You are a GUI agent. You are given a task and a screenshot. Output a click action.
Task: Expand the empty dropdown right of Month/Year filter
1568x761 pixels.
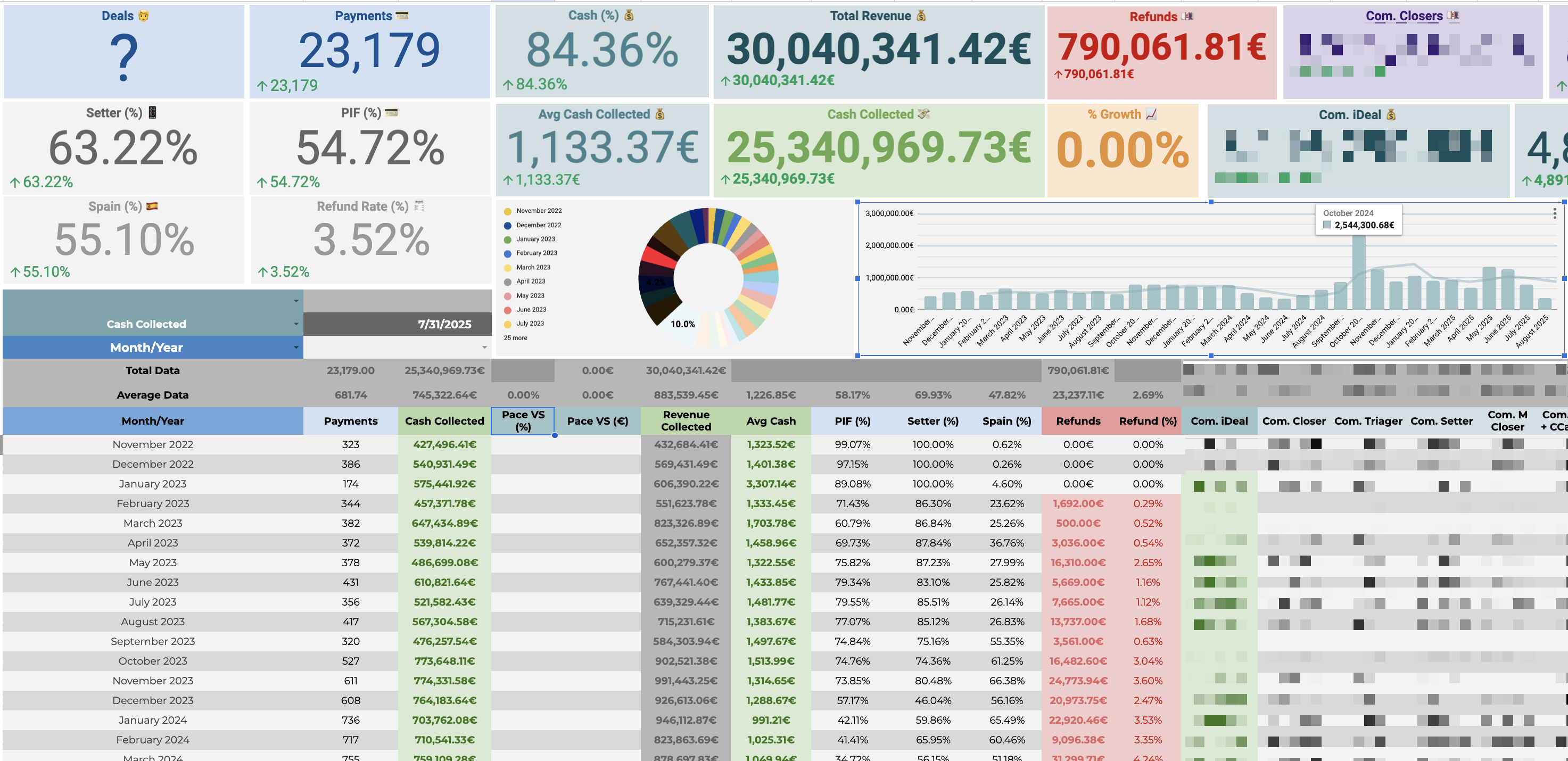(x=484, y=348)
